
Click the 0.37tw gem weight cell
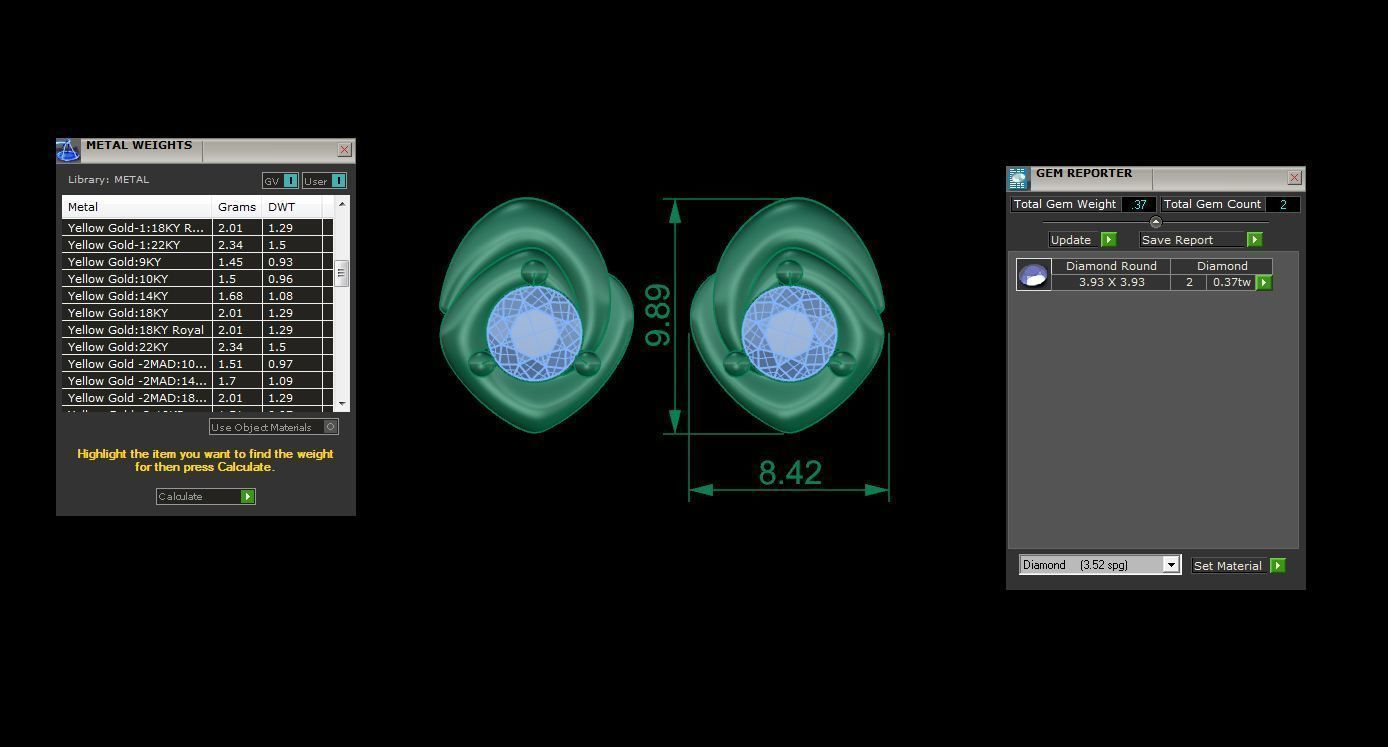(1231, 283)
